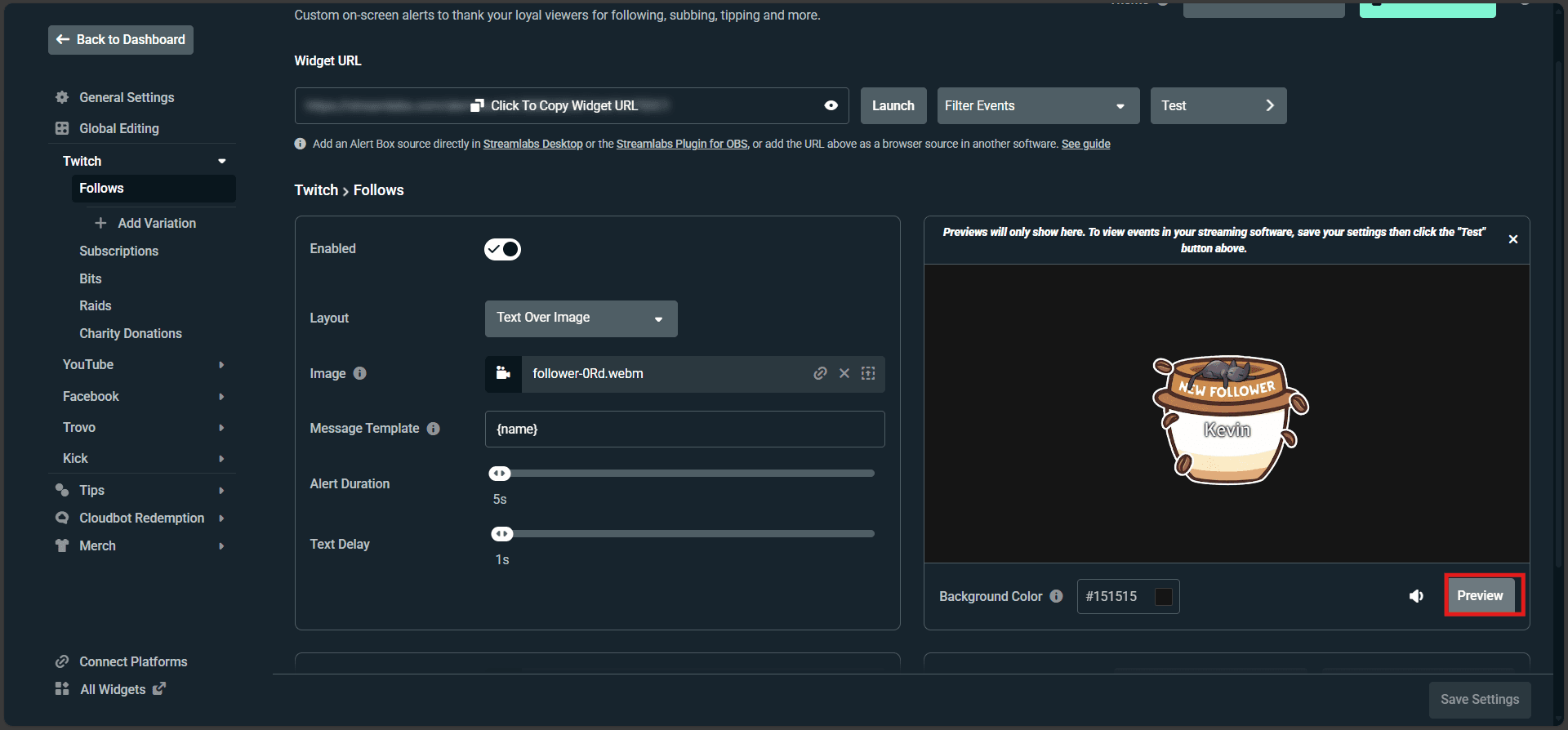The width and height of the screenshot is (1568, 730).
Task: Expand the Merch section arrow
Action: pyautogui.click(x=221, y=546)
